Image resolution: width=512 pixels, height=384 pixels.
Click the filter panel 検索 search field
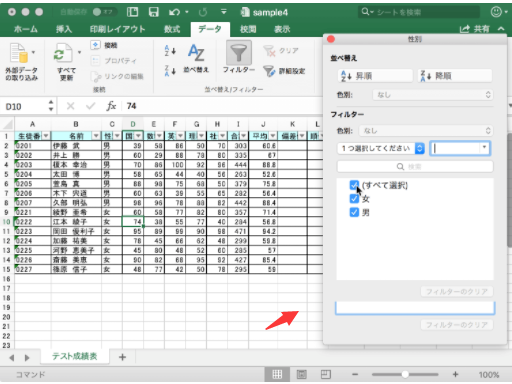pos(415,166)
